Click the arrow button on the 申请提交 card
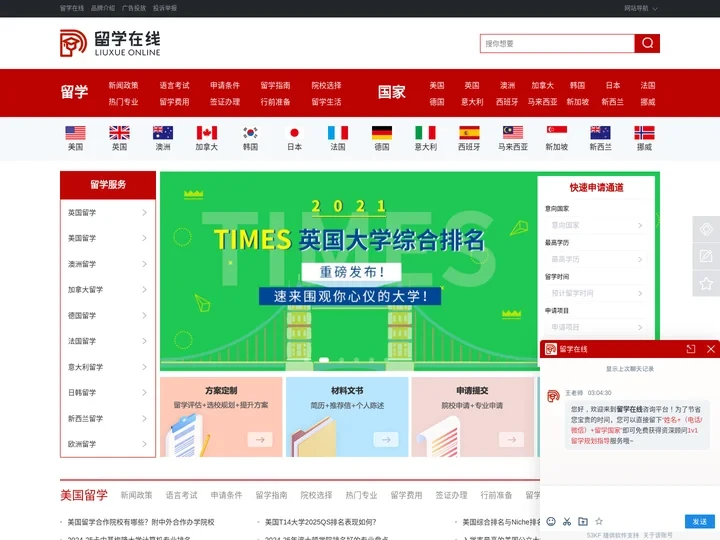This screenshot has width=720, height=540. pos(512,439)
